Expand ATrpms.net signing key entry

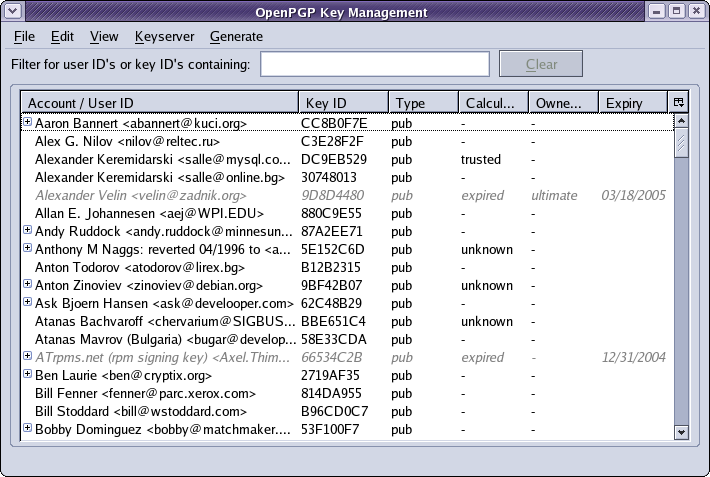point(28,356)
